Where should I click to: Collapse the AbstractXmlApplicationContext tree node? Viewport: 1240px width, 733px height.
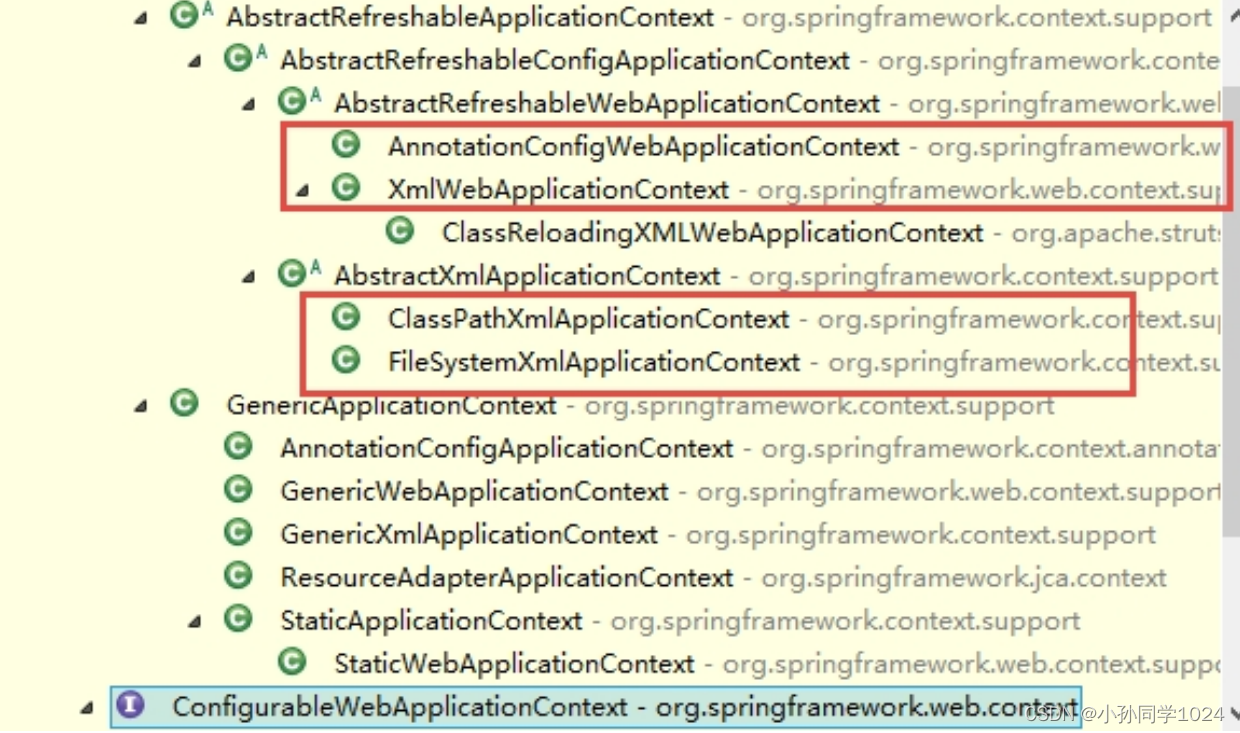(x=248, y=275)
